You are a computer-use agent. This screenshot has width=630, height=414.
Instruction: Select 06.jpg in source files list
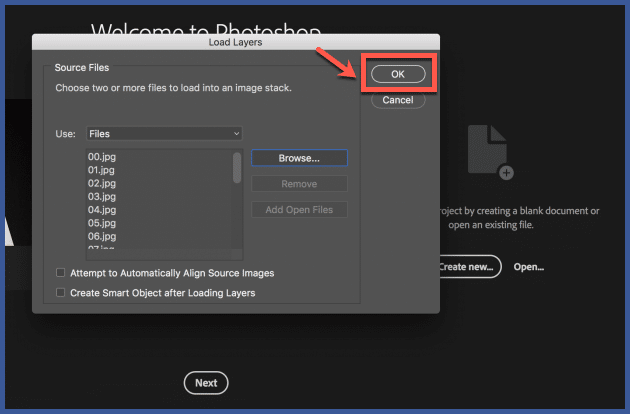click(x=102, y=236)
